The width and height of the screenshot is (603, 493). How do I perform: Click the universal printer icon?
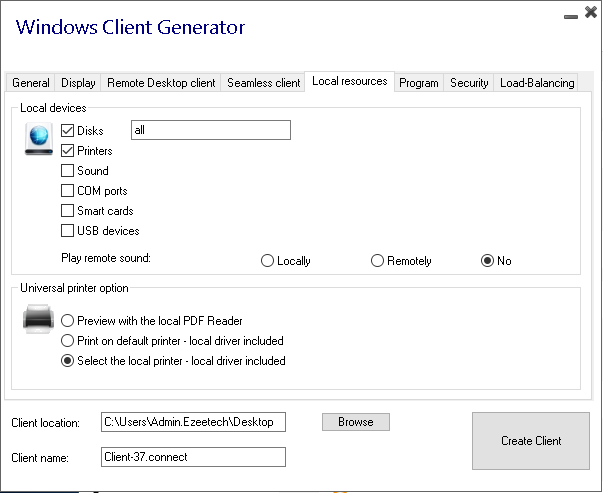click(38, 320)
